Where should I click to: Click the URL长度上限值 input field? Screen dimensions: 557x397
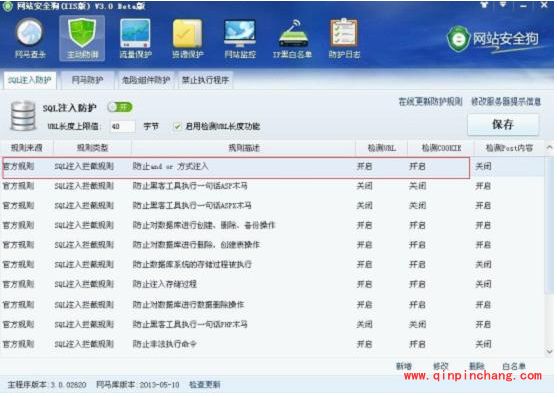click(122, 126)
